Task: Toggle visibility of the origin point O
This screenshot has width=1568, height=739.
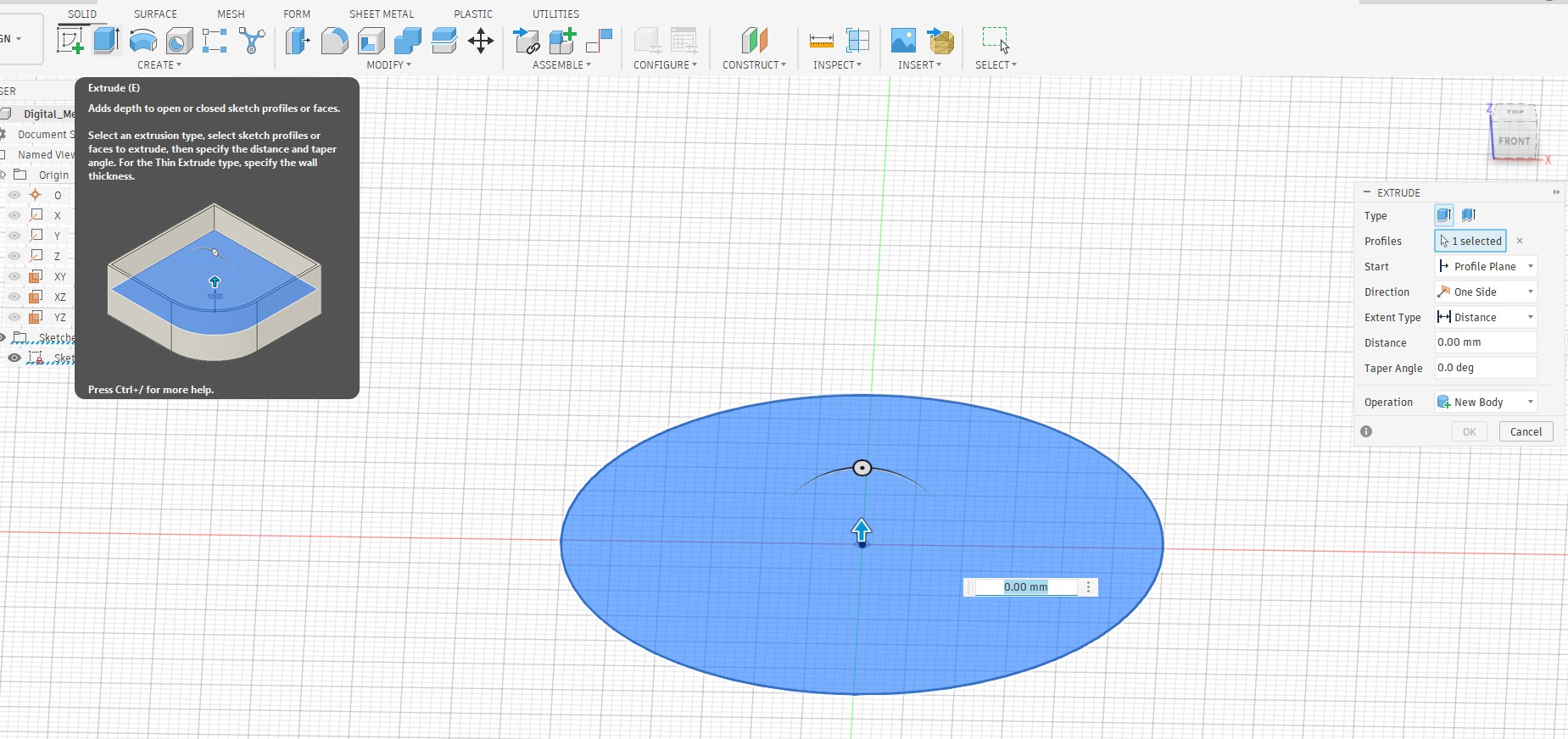Action: coord(14,195)
